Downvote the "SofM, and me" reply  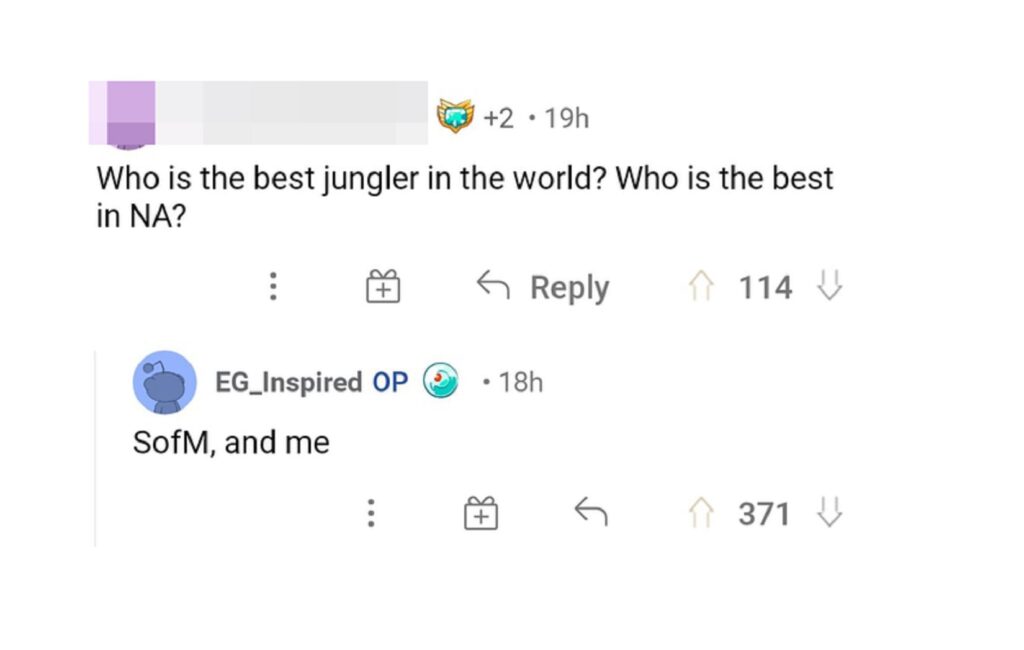pyautogui.click(x=830, y=514)
